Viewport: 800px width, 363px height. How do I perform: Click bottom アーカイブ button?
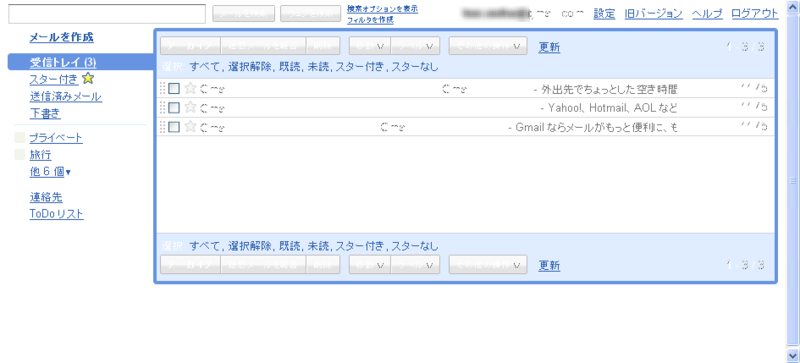pos(190,265)
